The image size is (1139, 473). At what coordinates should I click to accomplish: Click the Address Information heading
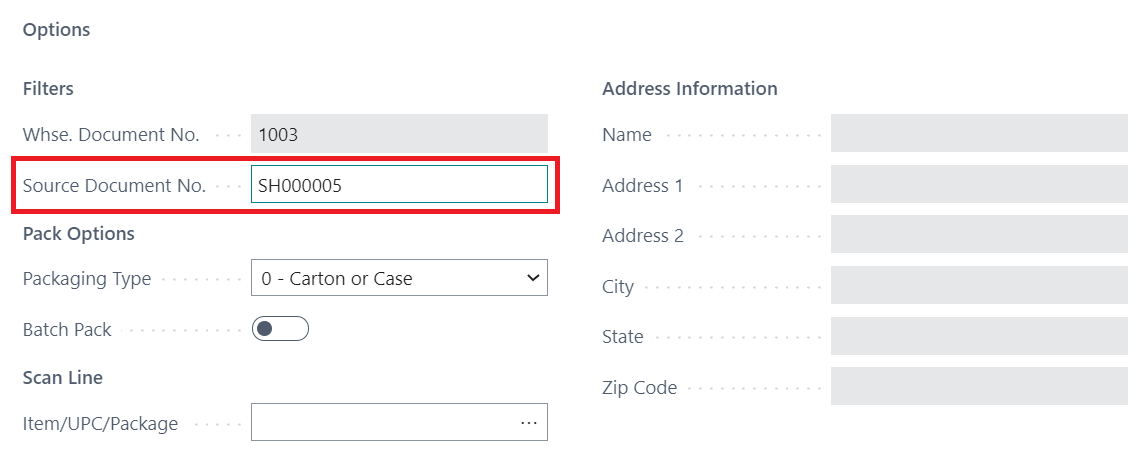pos(689,89)
